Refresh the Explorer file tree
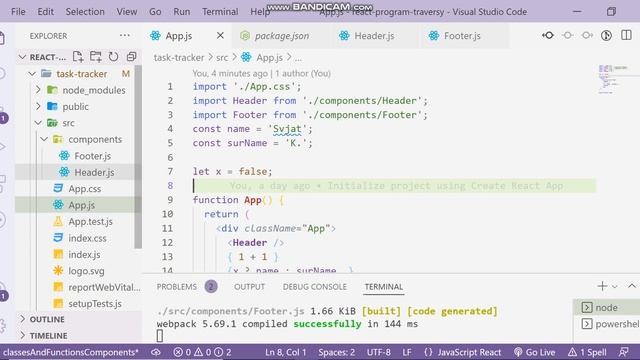Viewport: 640px width, 360px height. coord(113,57)
